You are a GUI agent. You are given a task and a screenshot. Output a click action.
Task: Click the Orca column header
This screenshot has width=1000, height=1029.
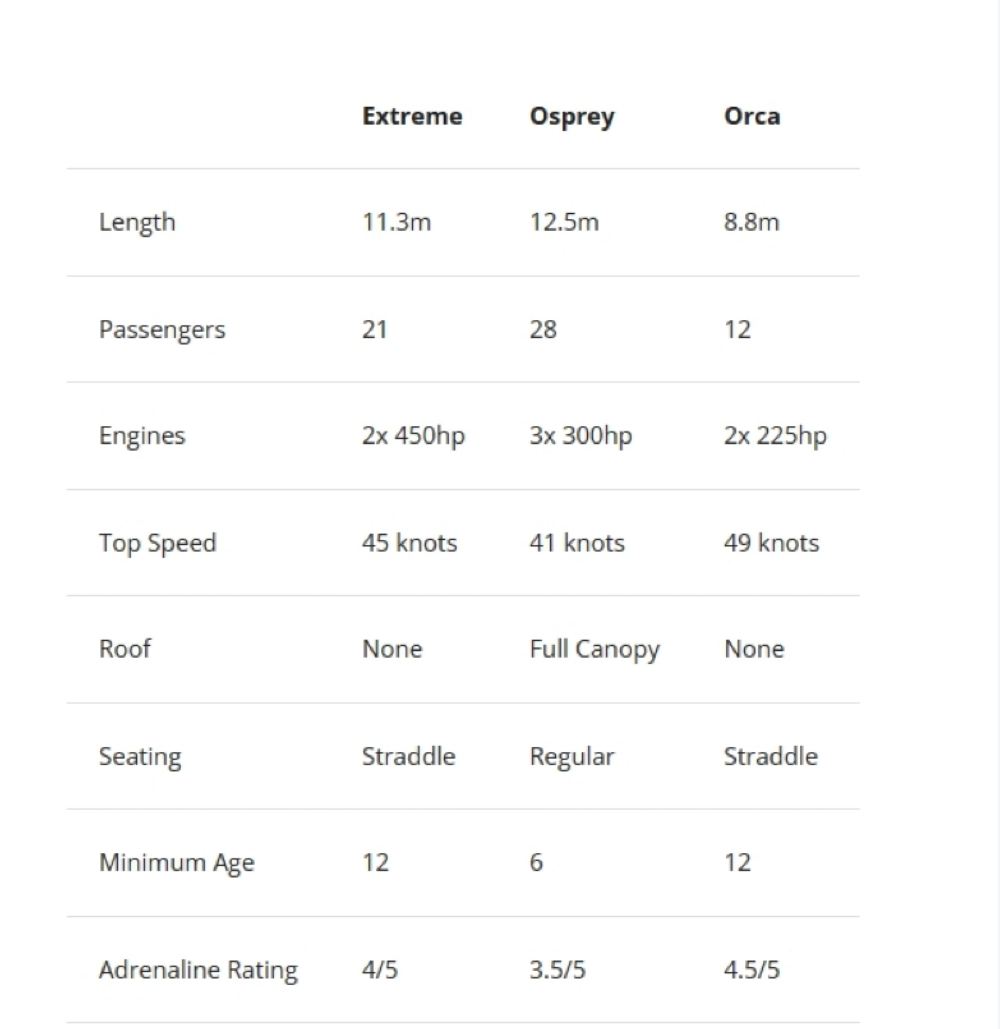pos(752,116)
